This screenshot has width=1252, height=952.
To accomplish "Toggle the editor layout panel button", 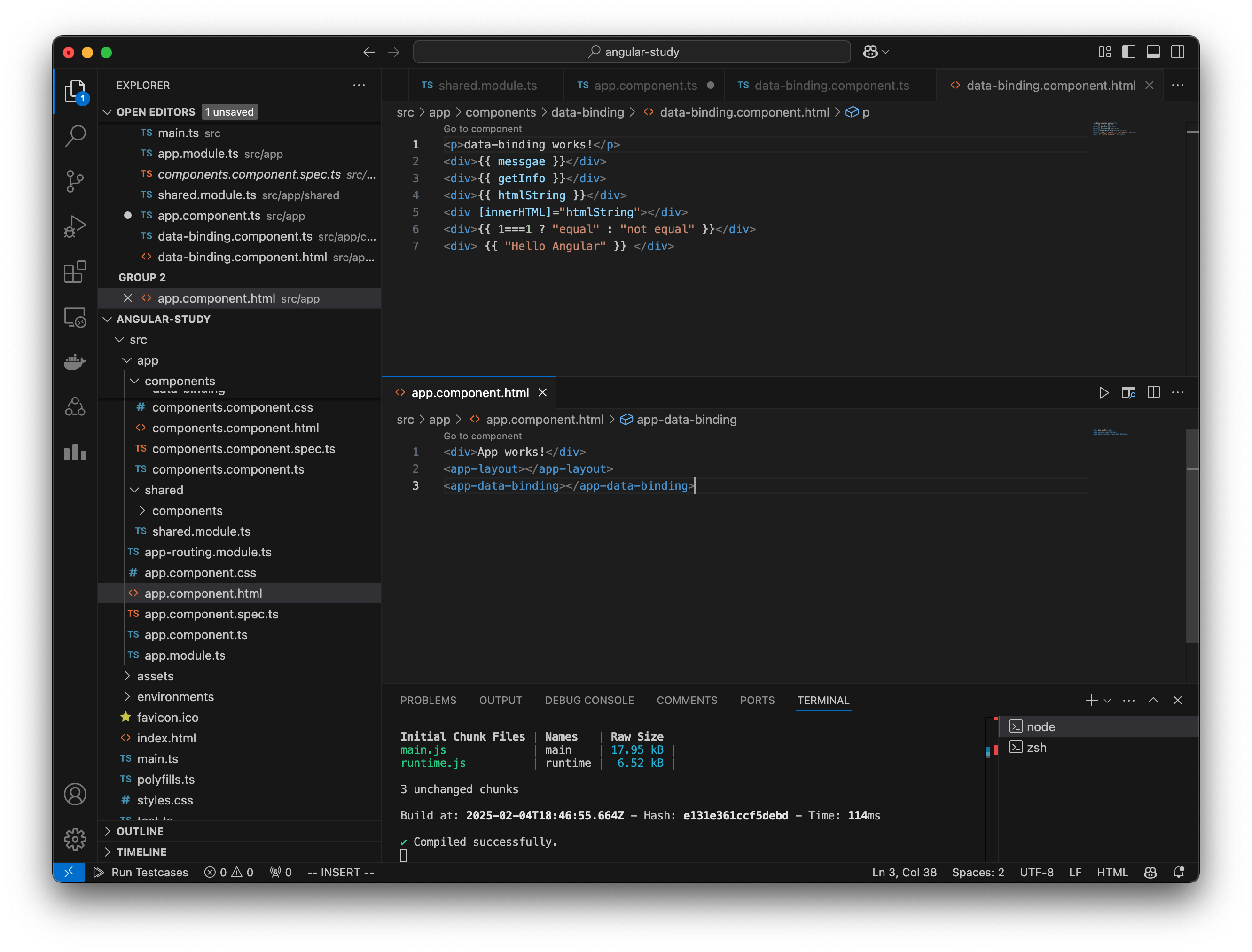I will pos(1153,52).
